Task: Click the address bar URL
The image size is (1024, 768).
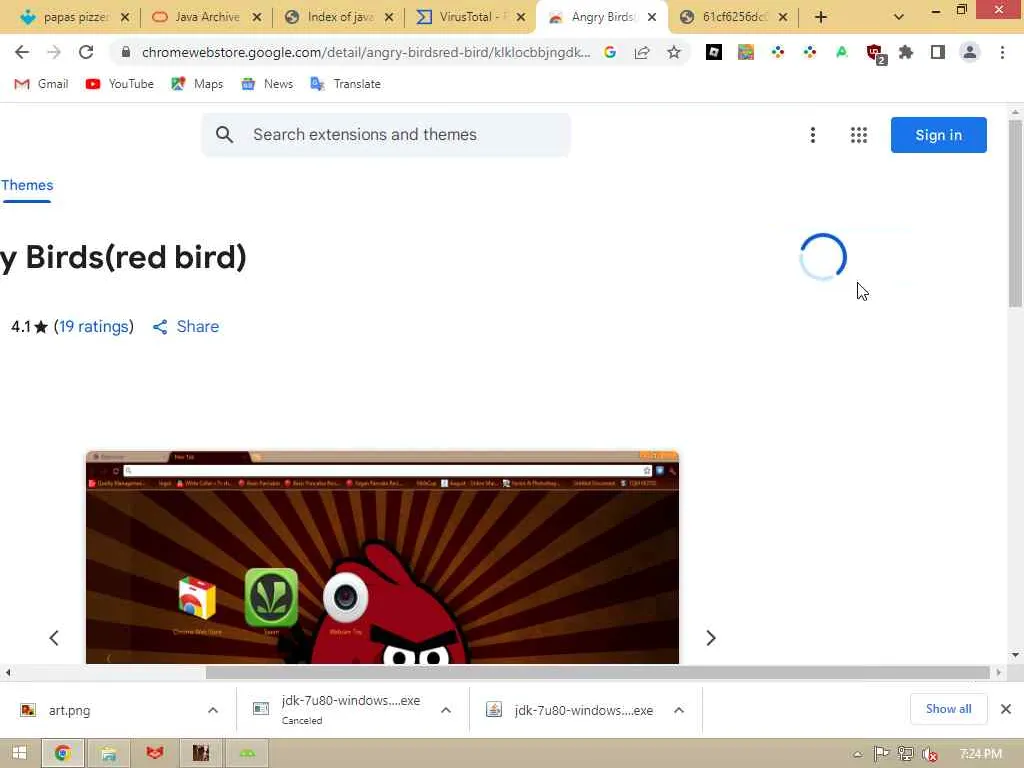Action: pos(366,52)
